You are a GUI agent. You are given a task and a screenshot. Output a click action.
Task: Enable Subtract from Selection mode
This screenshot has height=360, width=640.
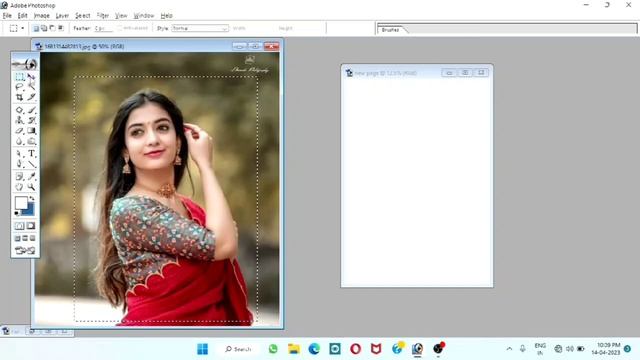[52, 28]
